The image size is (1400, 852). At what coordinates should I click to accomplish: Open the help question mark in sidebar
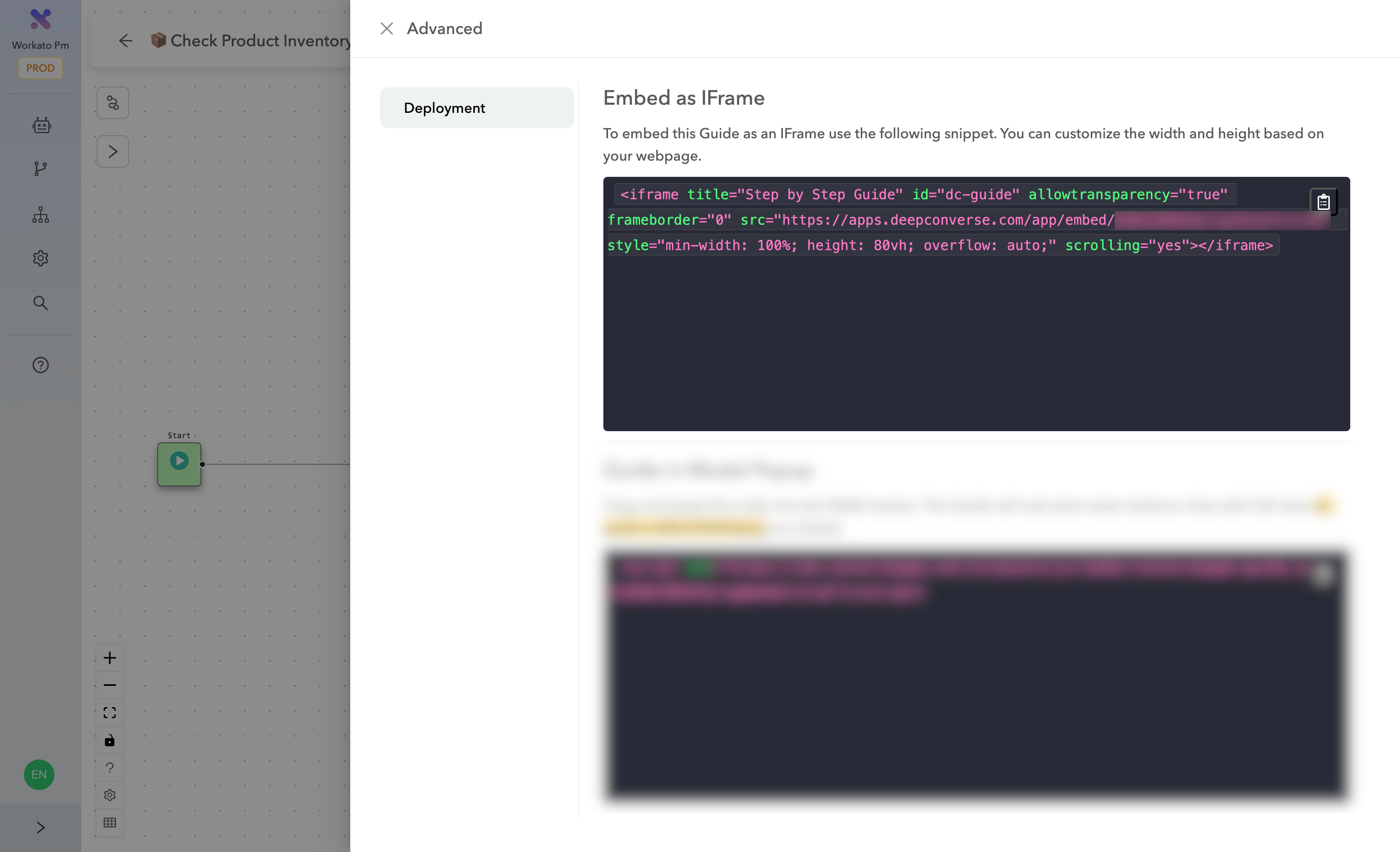(x=40, y=365)
